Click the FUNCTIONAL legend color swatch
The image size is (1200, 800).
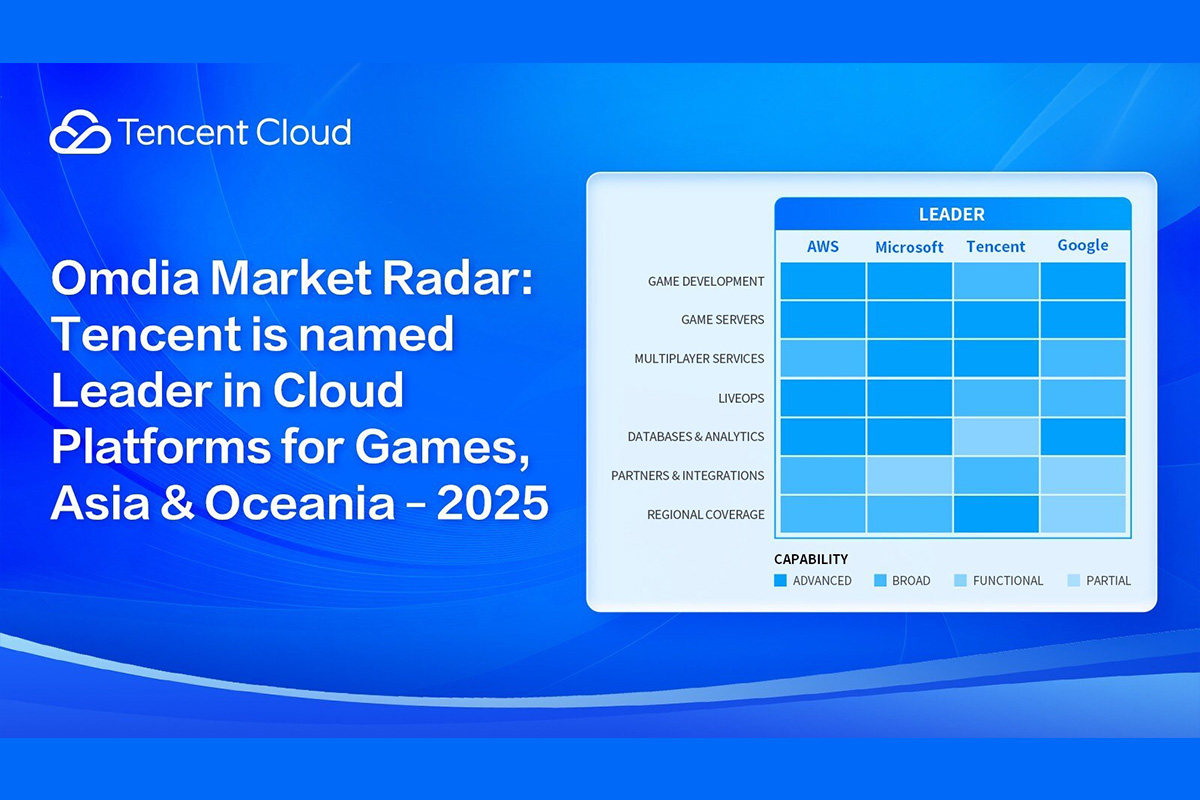[960, 580]
